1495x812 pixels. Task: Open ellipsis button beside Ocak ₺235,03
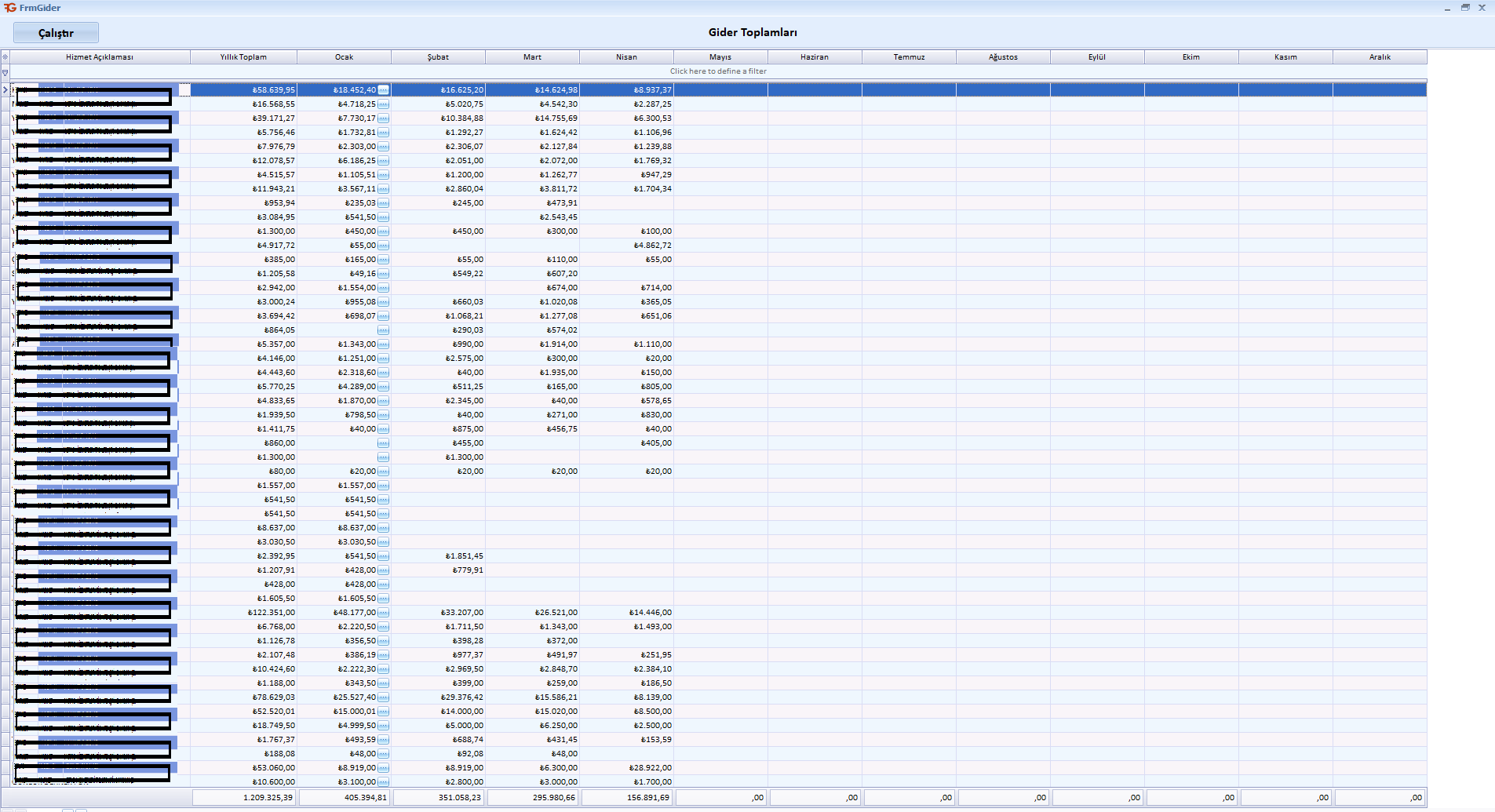383,203
